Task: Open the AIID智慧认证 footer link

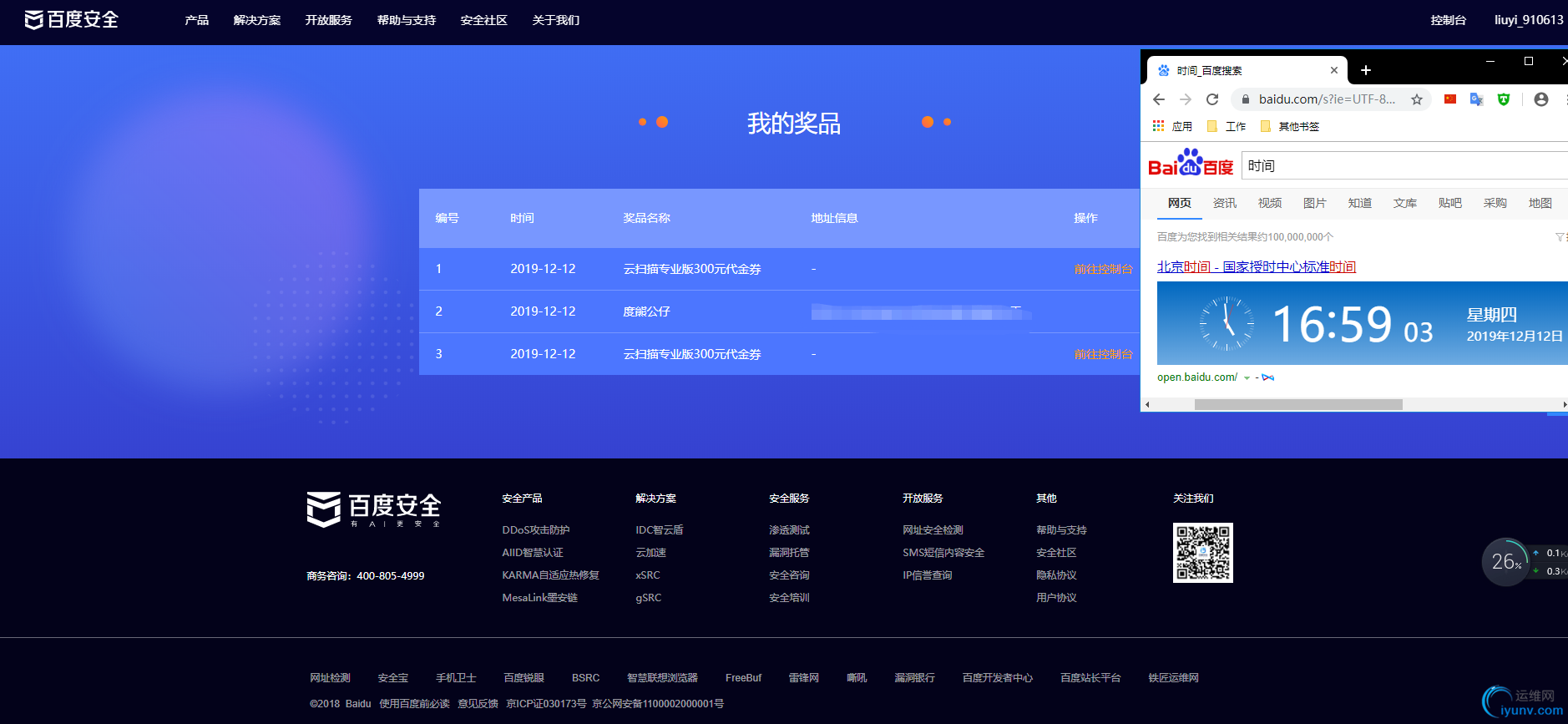Action: pyautogui.click(x=533, y=553)
